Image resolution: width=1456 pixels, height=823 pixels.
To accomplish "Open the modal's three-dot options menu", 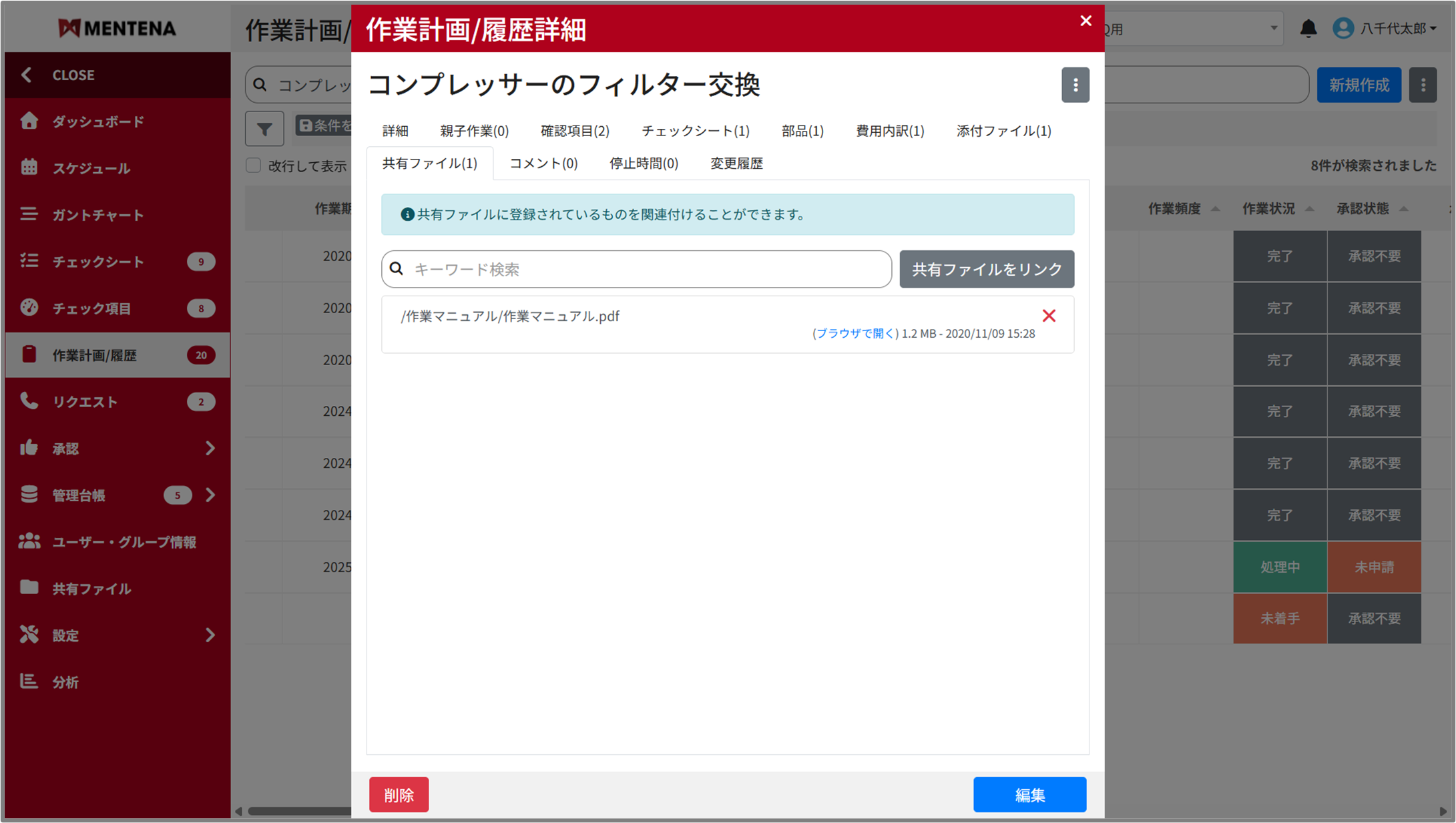I will [x=1075, y=85].
